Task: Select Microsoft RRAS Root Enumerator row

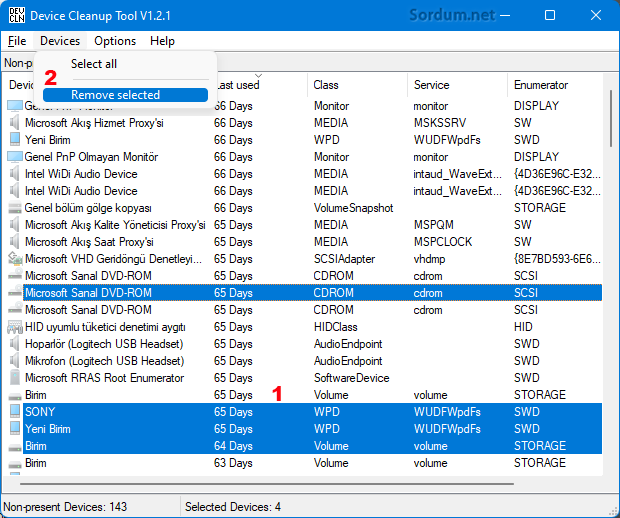Action: [x=304, y=378]
